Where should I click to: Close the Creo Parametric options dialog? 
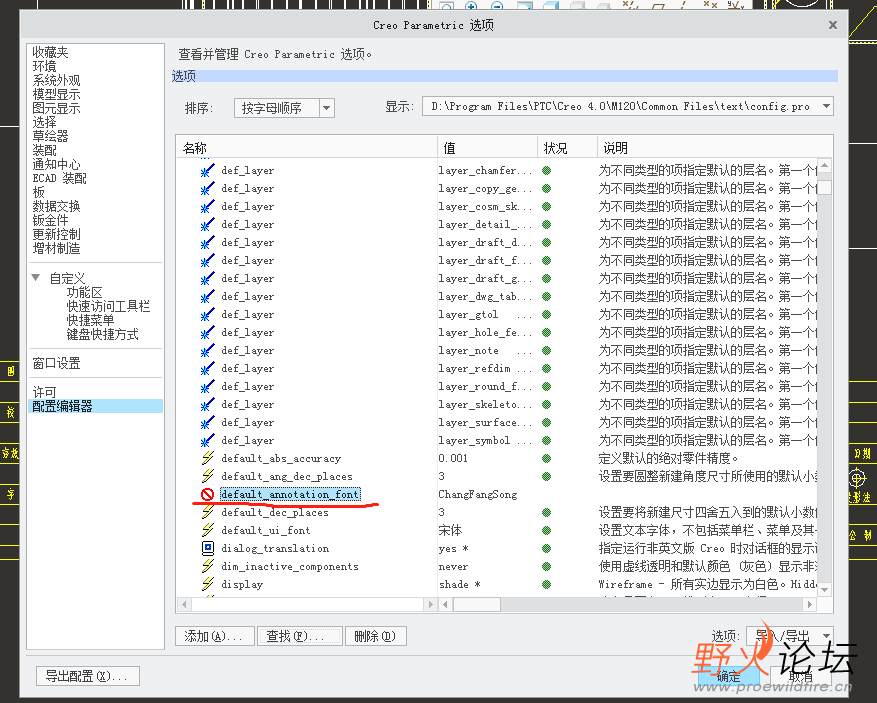(833, 25)
